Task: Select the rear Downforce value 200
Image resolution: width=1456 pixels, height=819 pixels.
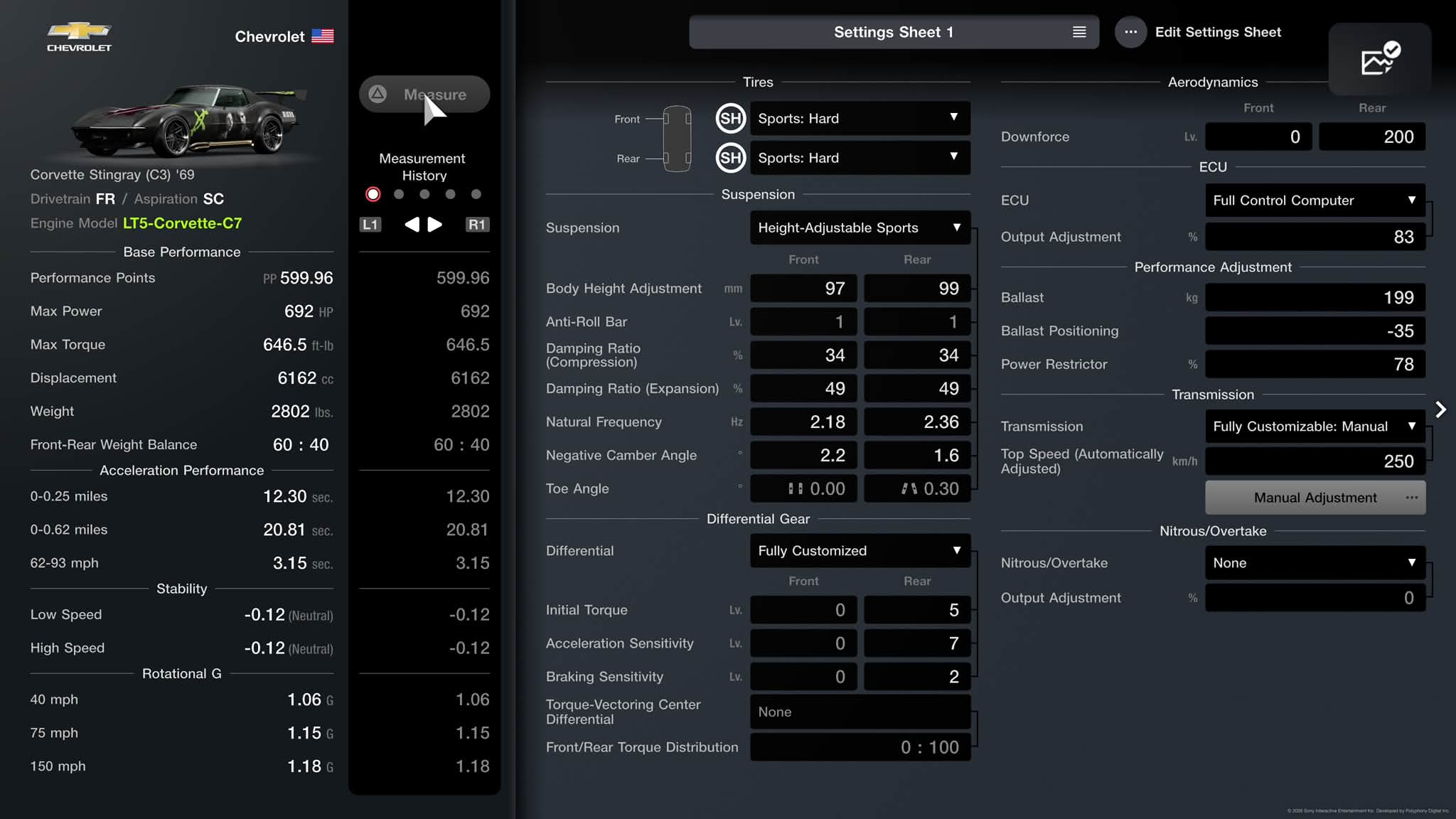Action: pyautogui.click(x=1372, y=136)
